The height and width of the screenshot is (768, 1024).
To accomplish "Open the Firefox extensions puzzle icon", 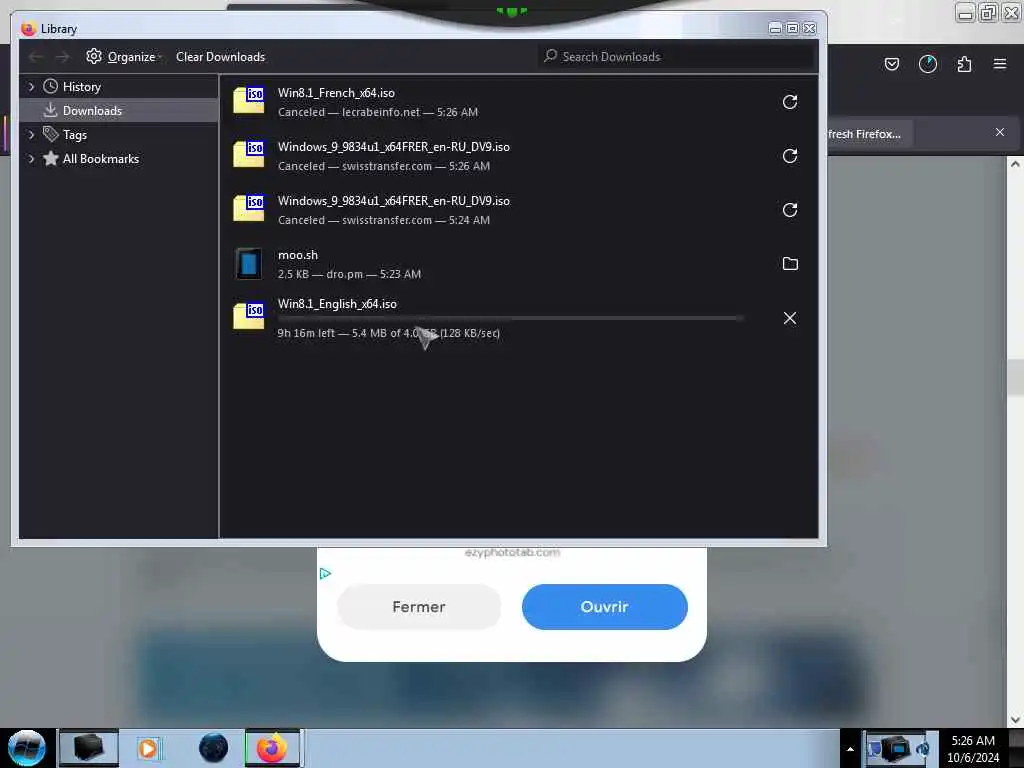I will (x=964, y=64).
